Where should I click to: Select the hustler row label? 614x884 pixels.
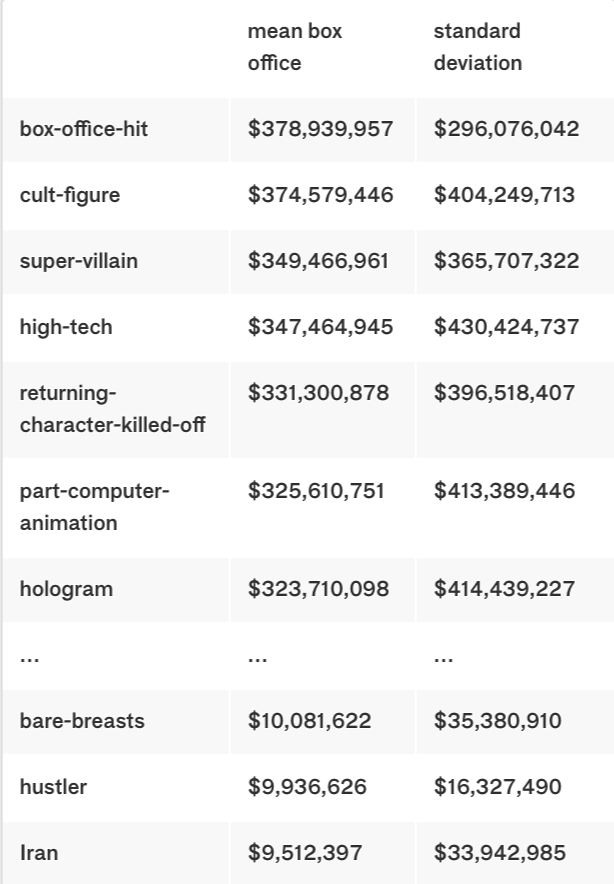coord(53,787)
